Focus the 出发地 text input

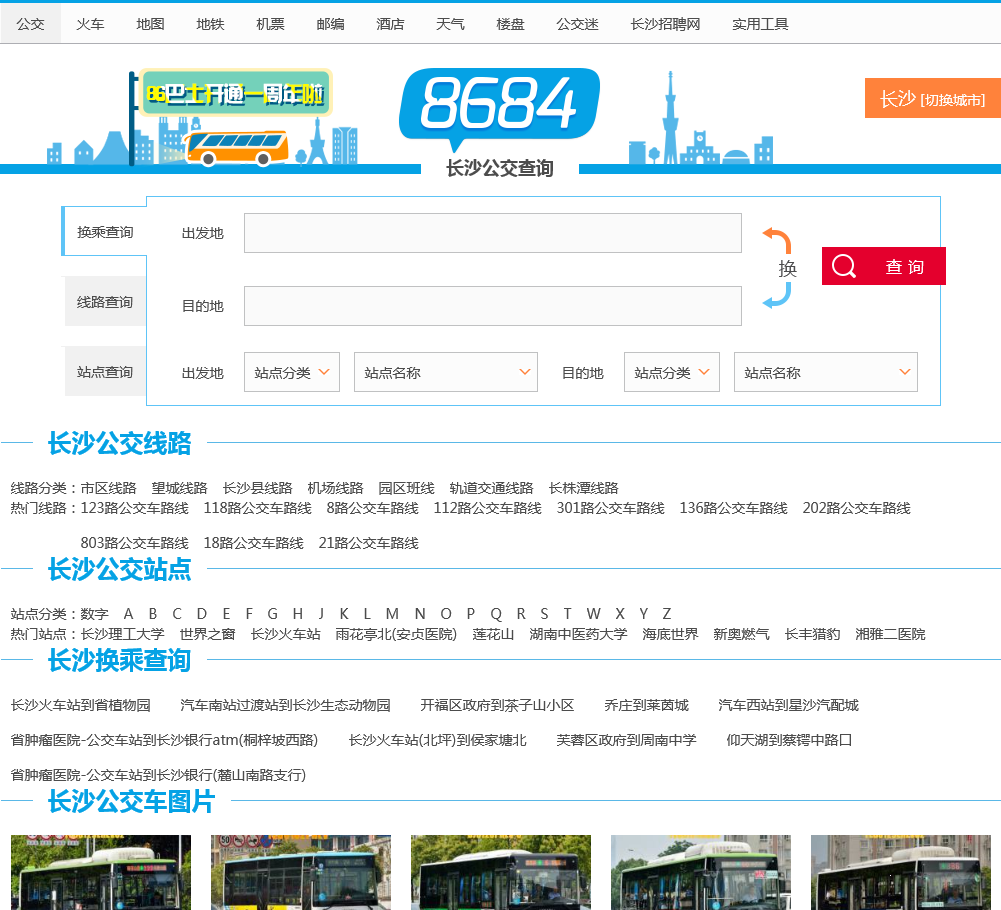point(493,233)
